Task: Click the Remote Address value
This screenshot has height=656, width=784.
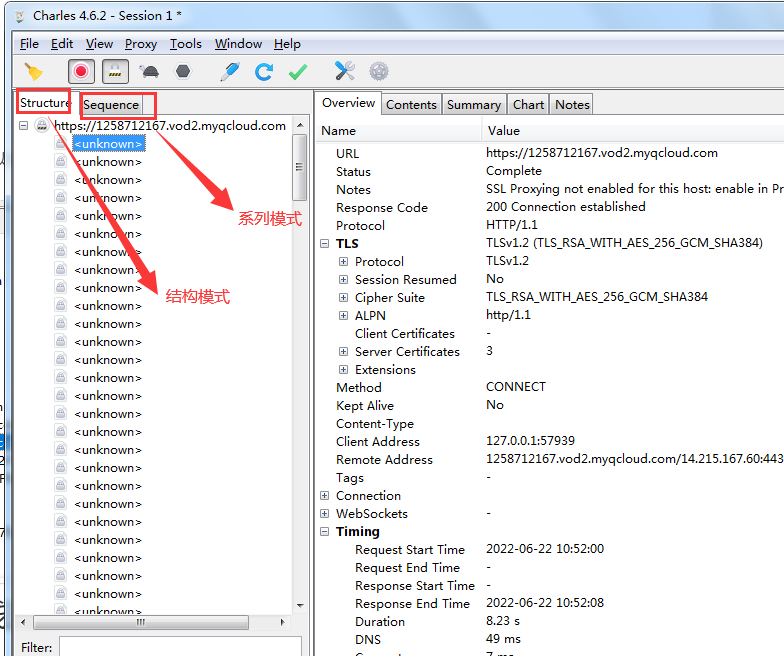Action: point(634,459)
